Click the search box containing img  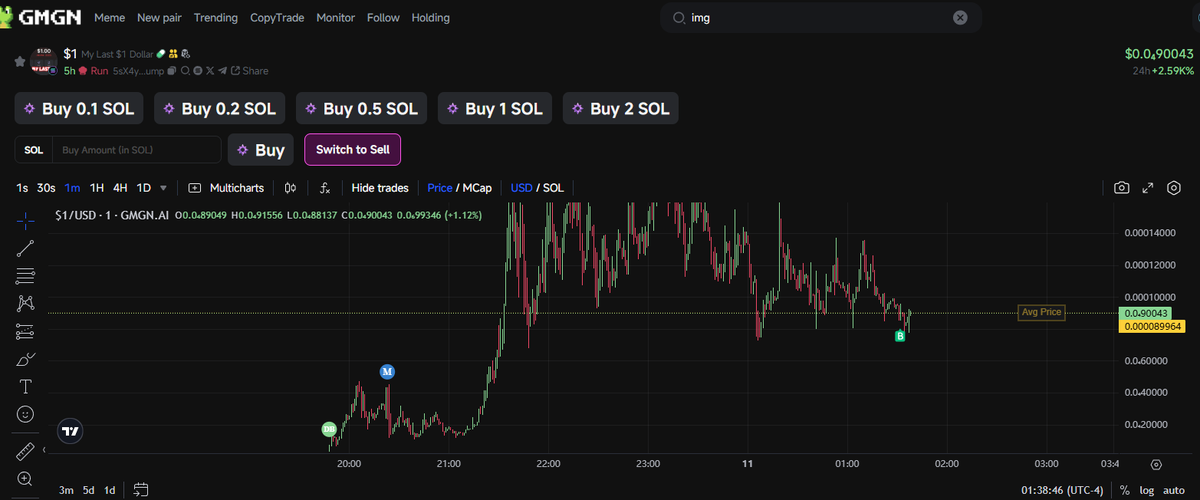(x=821, y=17)
